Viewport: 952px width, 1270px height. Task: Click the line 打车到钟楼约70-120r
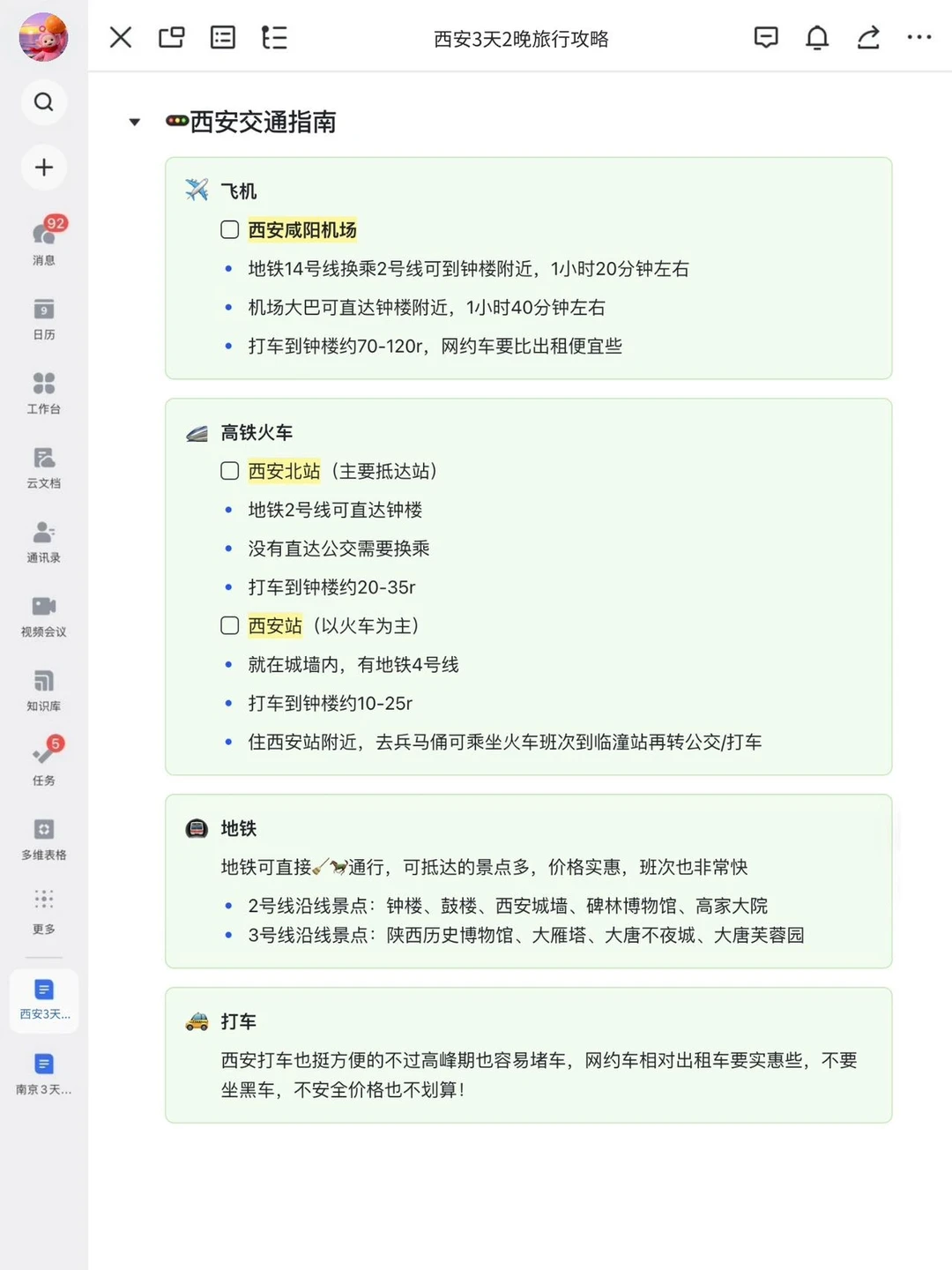[435, 347]
